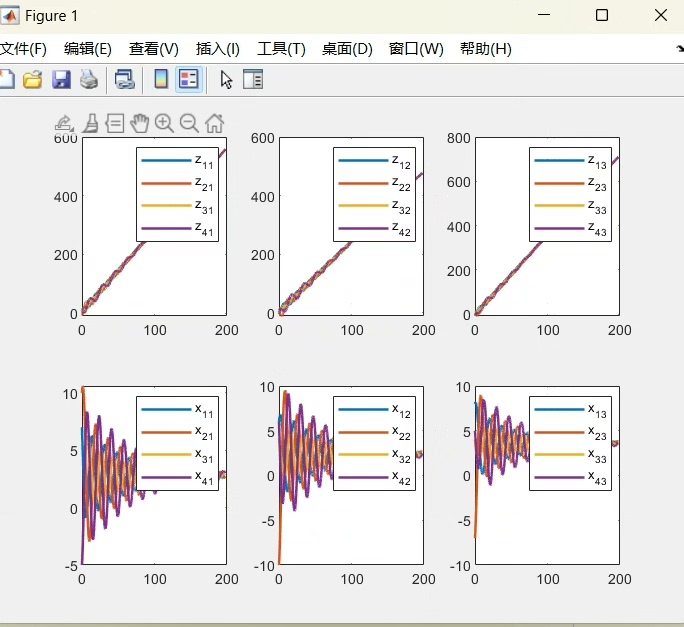Open the 插入(I) menu
Viewport: 684px width, 627px height.
(x=218, y=48)
